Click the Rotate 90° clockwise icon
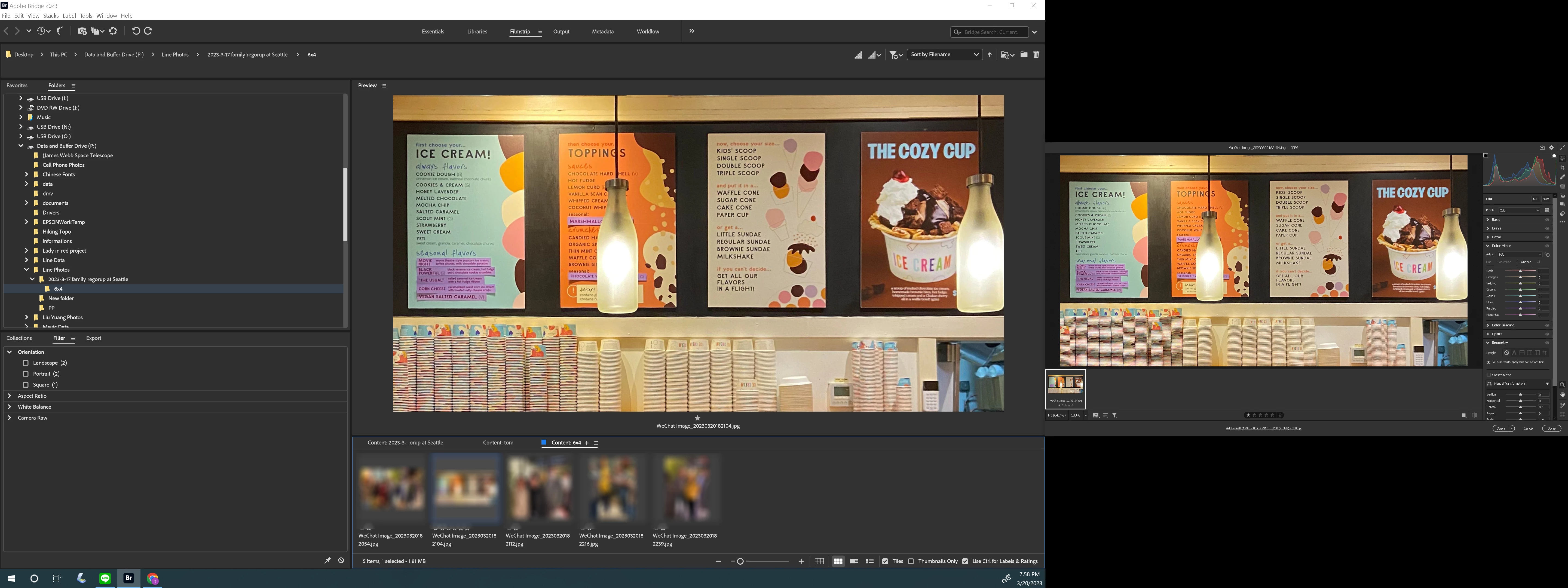 (x=148, y=31)
